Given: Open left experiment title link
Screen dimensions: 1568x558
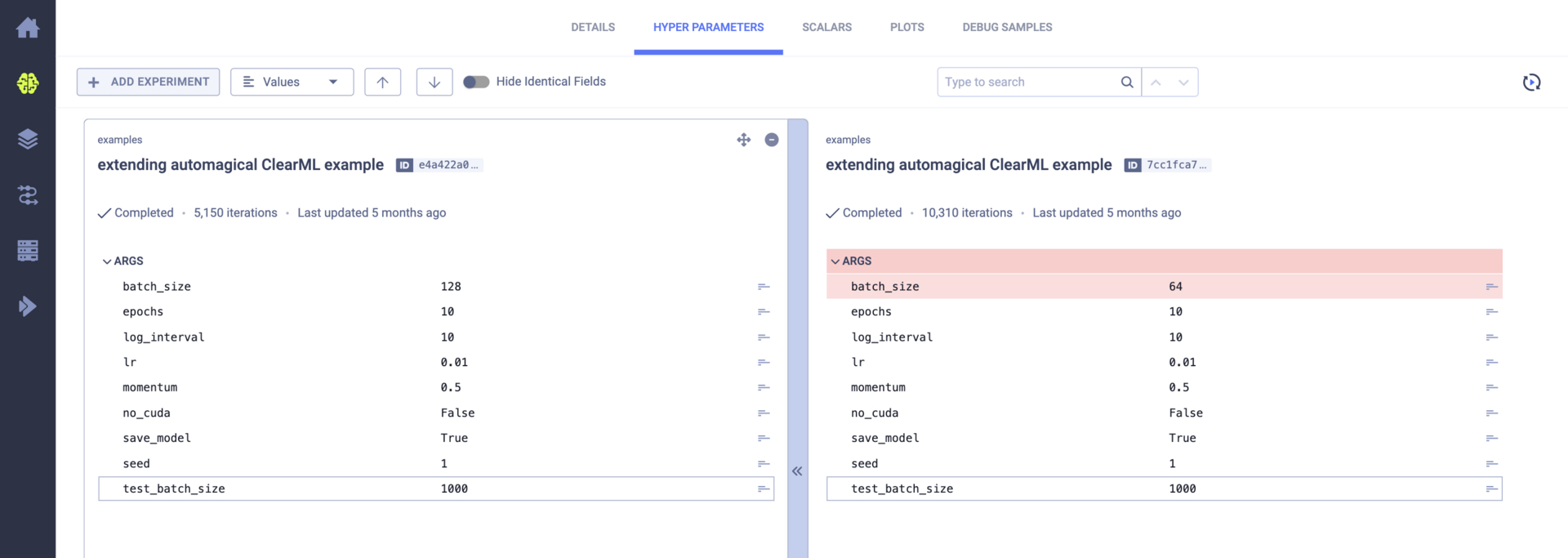Looking at the screenshot, I should [240, 165].
